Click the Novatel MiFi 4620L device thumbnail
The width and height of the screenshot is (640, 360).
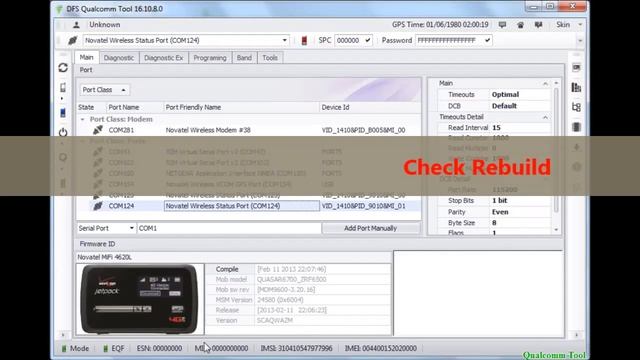(140, 299)
